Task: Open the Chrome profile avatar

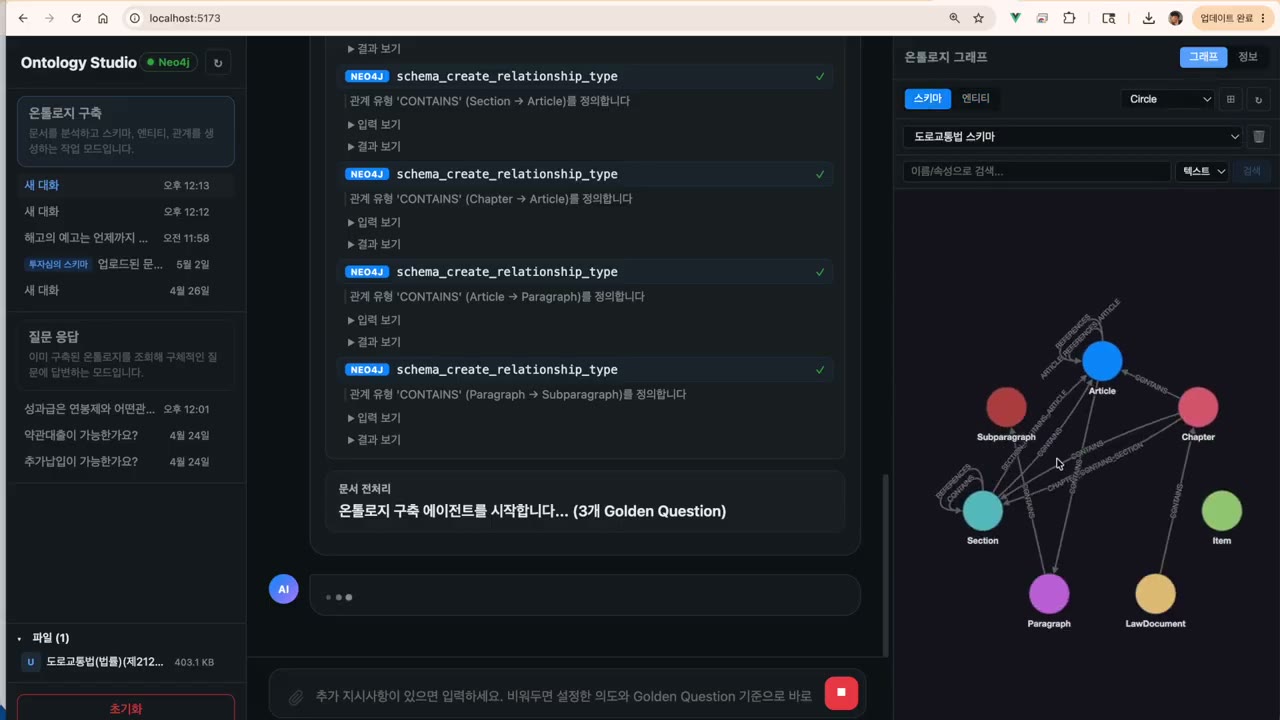Action: click(x=1175, y=18)
